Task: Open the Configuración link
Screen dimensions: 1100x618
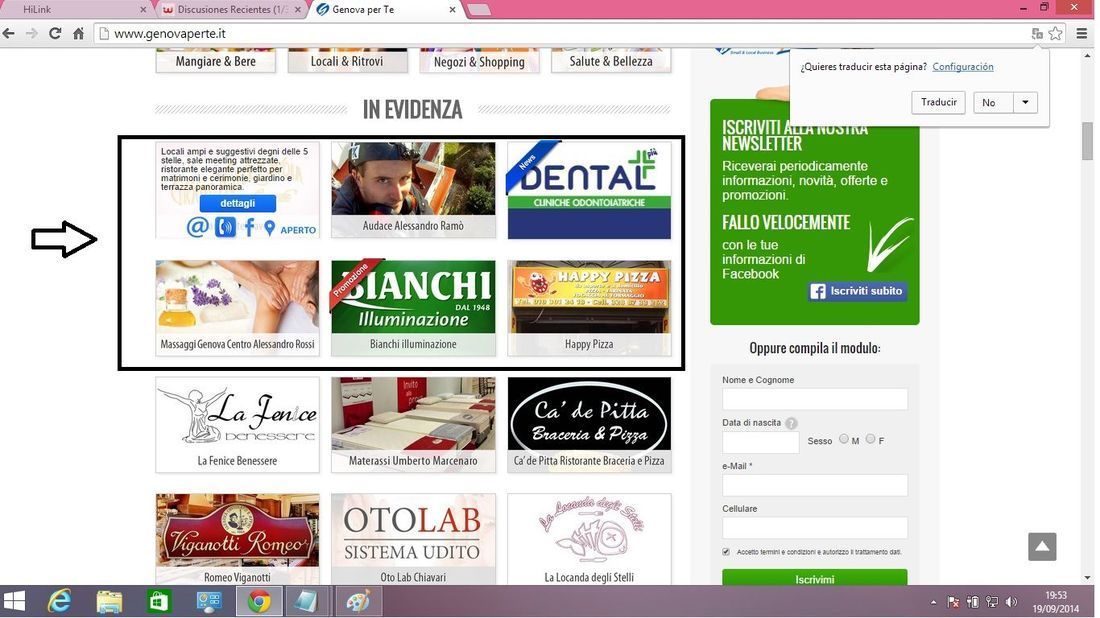Action: click(x=962, y=67)
